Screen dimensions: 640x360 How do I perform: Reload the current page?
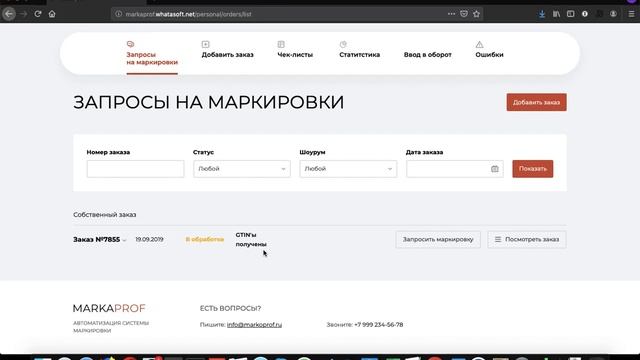[x=38, y=14]
